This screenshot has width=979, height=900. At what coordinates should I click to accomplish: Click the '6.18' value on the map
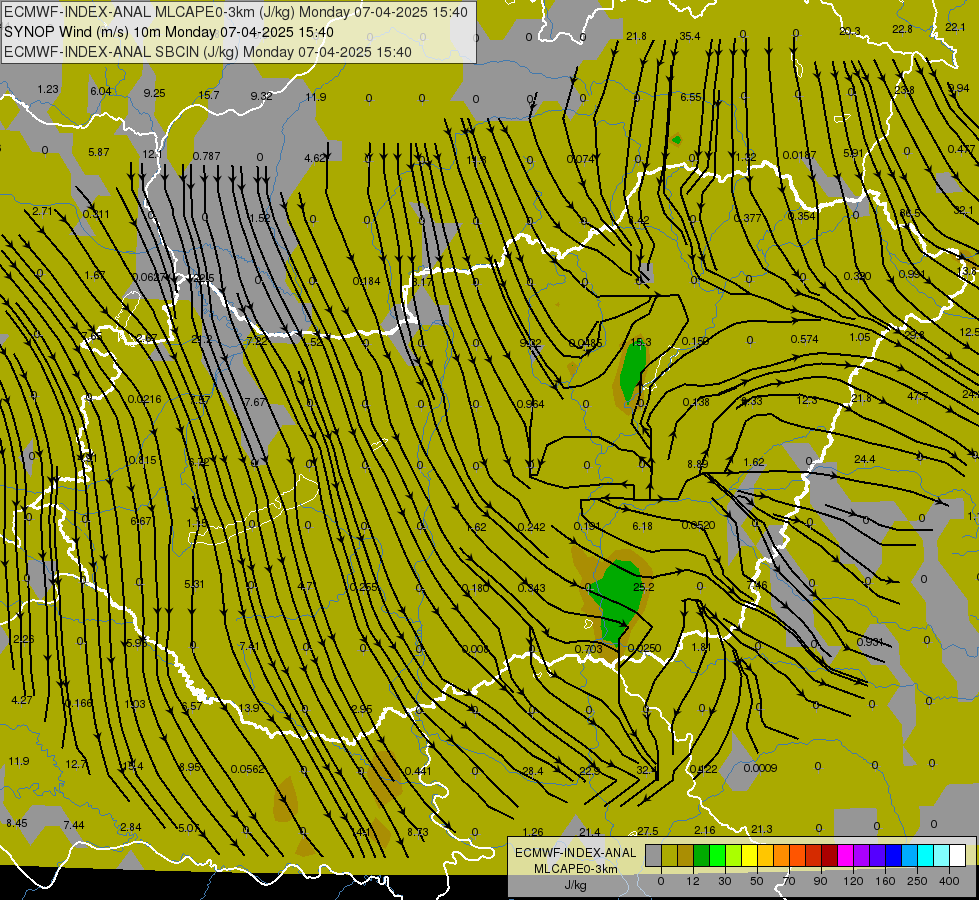tap(642, 527)
